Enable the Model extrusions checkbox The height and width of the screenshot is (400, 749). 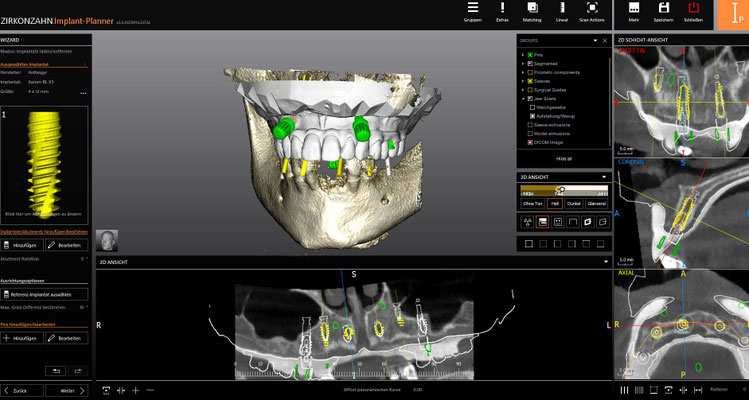pyautogui.click(x=530, y=133)
